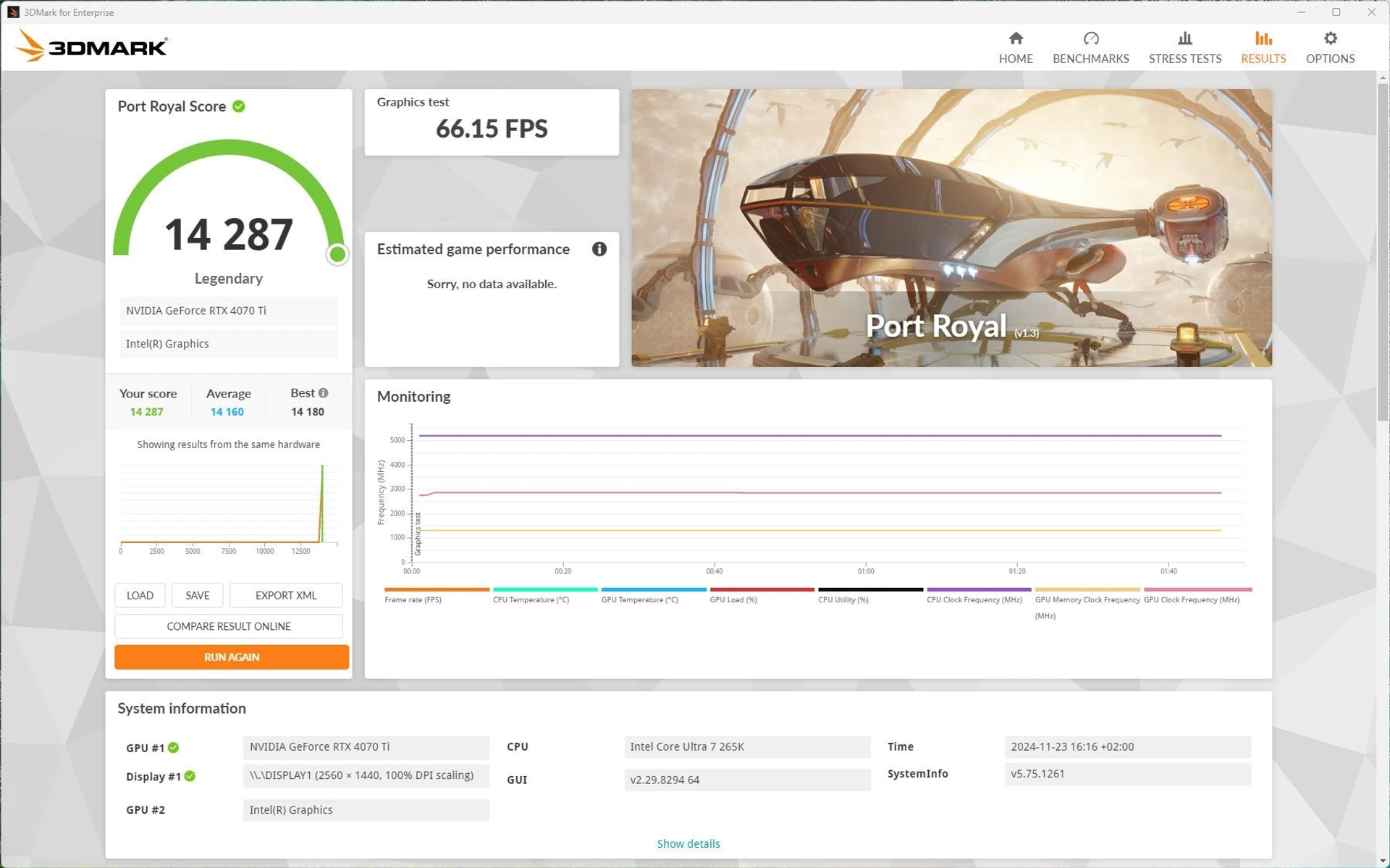Click the GPU #2 Intel(R) Graphics field
Screen dimensions: 1390x868
click(366, 809)
